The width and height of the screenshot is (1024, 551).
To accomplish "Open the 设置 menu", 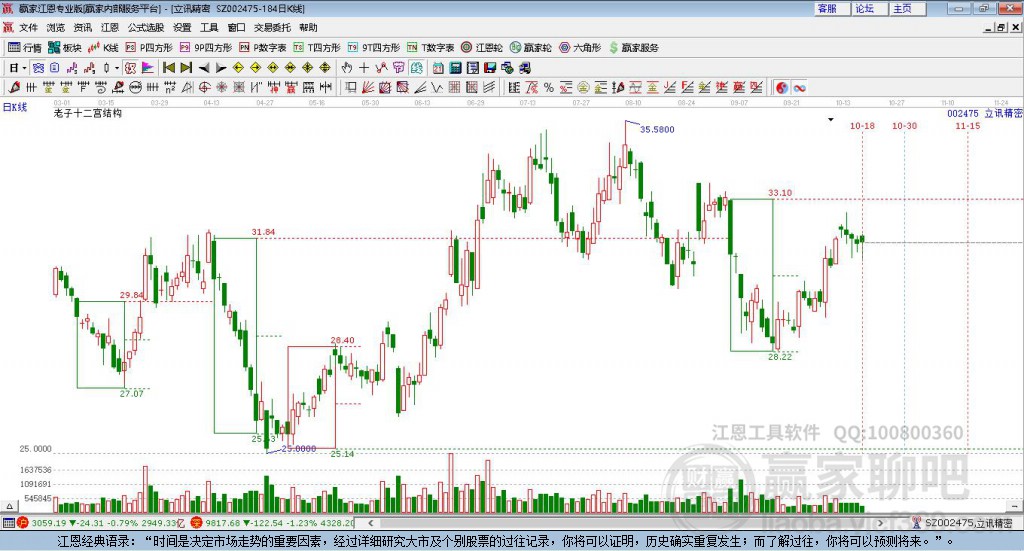I will point(182,27).
